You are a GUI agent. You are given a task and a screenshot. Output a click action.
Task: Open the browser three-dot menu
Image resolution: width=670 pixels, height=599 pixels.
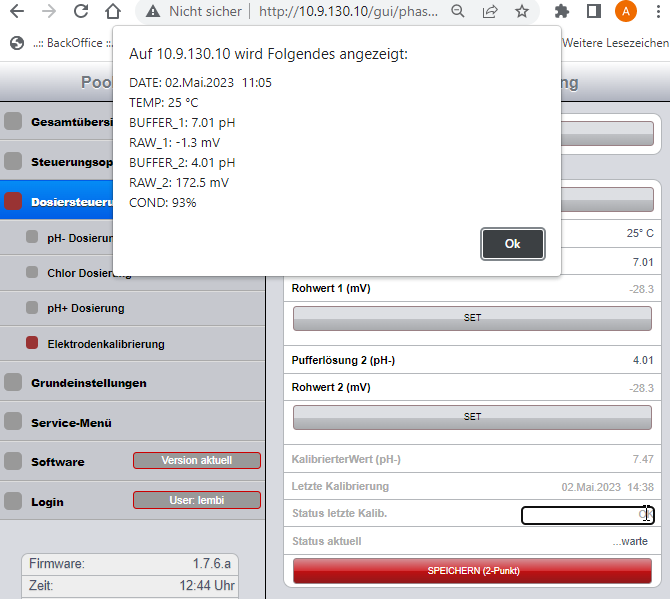[x=658, y=12]
